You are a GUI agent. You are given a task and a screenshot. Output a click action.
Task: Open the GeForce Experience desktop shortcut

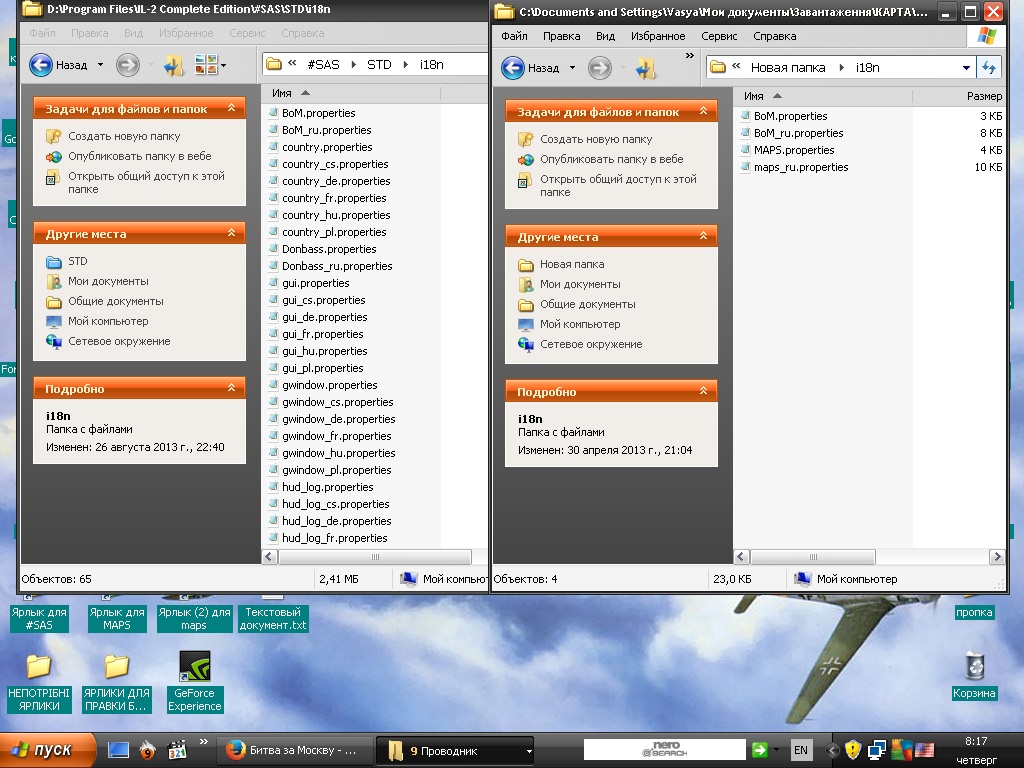point(194,667)
